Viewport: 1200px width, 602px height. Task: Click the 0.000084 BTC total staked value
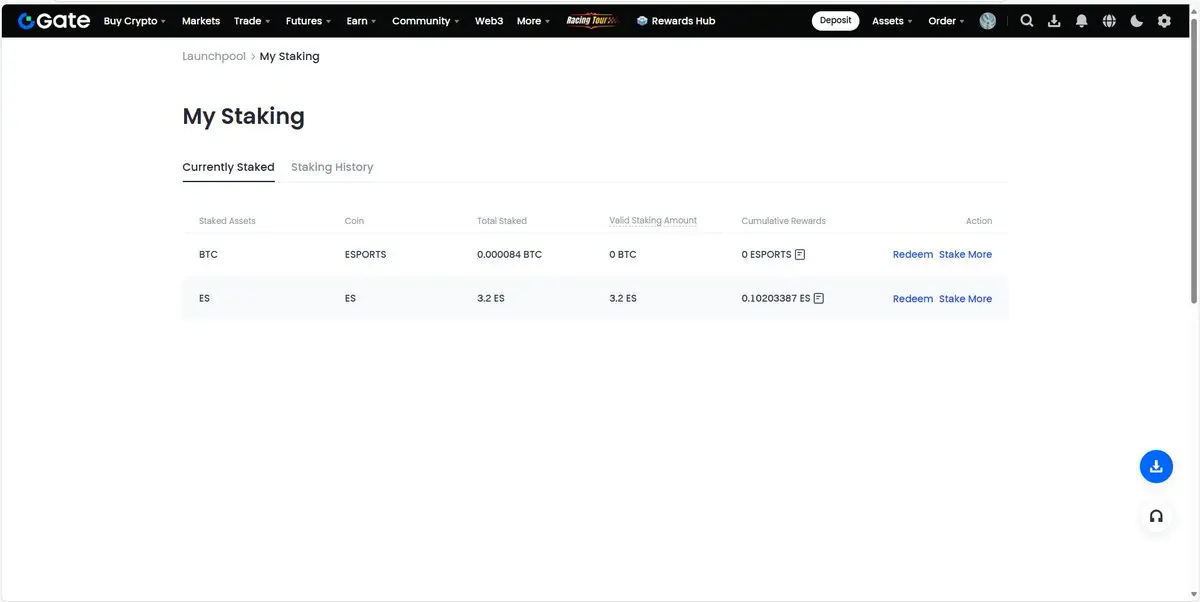point(509,254)
